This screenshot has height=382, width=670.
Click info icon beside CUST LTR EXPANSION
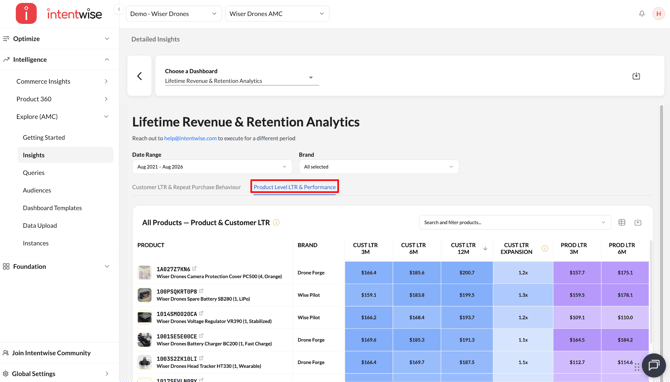pos(545,248)
